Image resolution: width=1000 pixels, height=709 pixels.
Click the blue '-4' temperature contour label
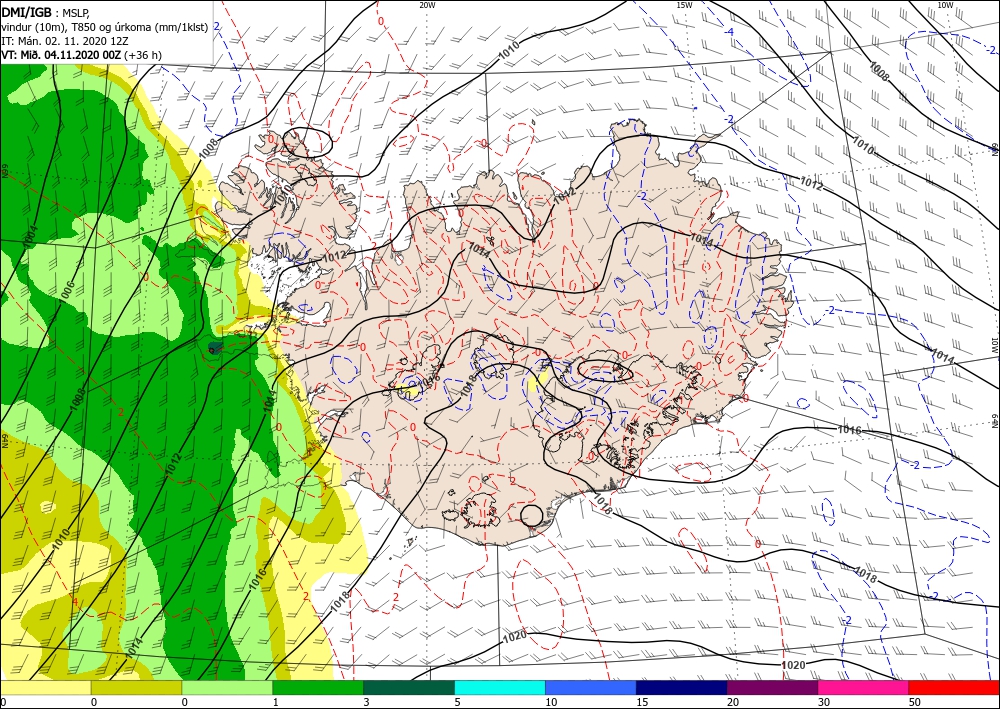[730, 32]
